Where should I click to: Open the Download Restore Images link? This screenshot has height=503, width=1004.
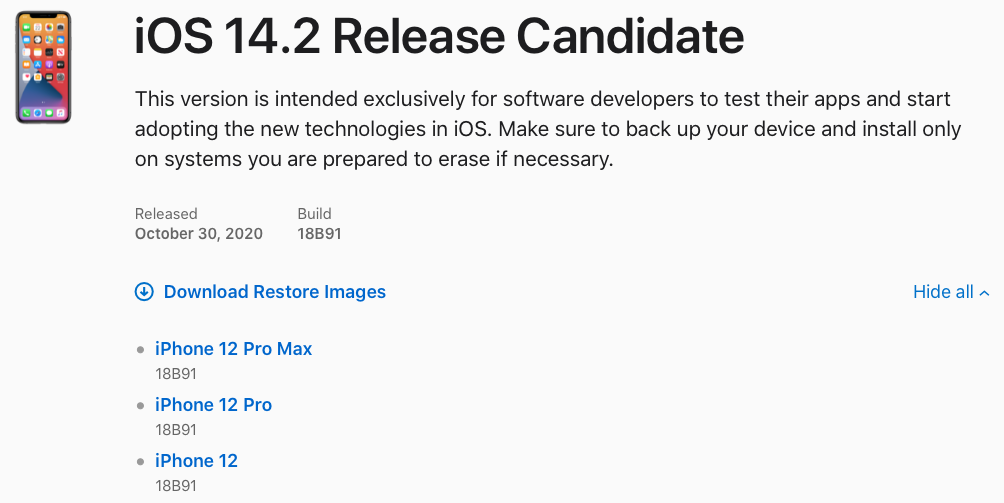pos(275,292)
